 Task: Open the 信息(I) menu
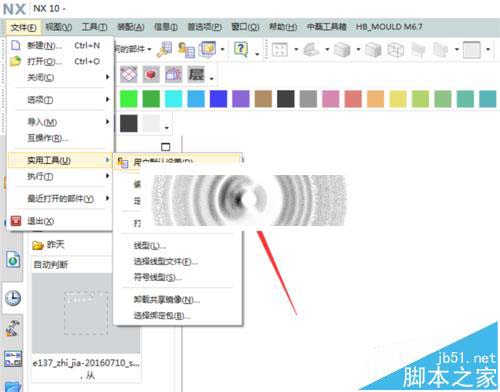click(x=166, y=27)
